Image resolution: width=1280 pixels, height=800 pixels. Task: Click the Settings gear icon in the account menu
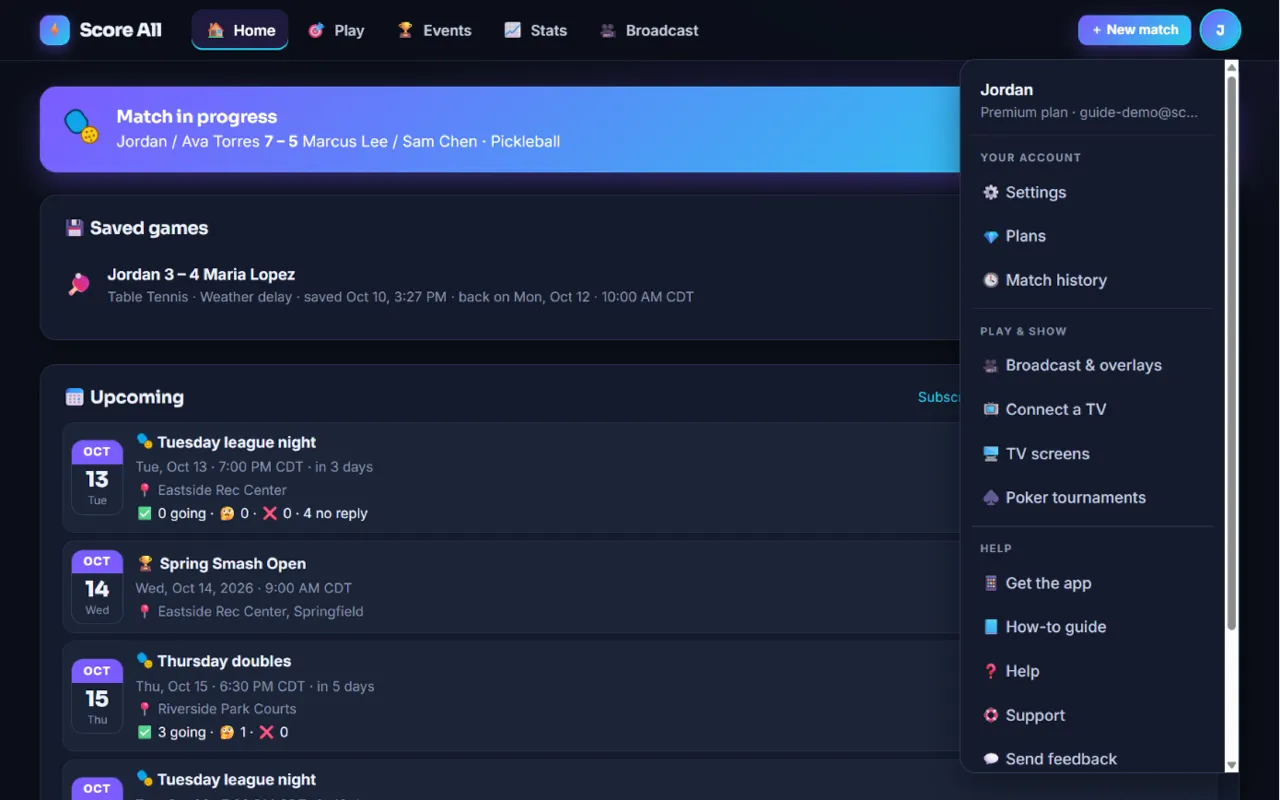[x=991, y=192]
